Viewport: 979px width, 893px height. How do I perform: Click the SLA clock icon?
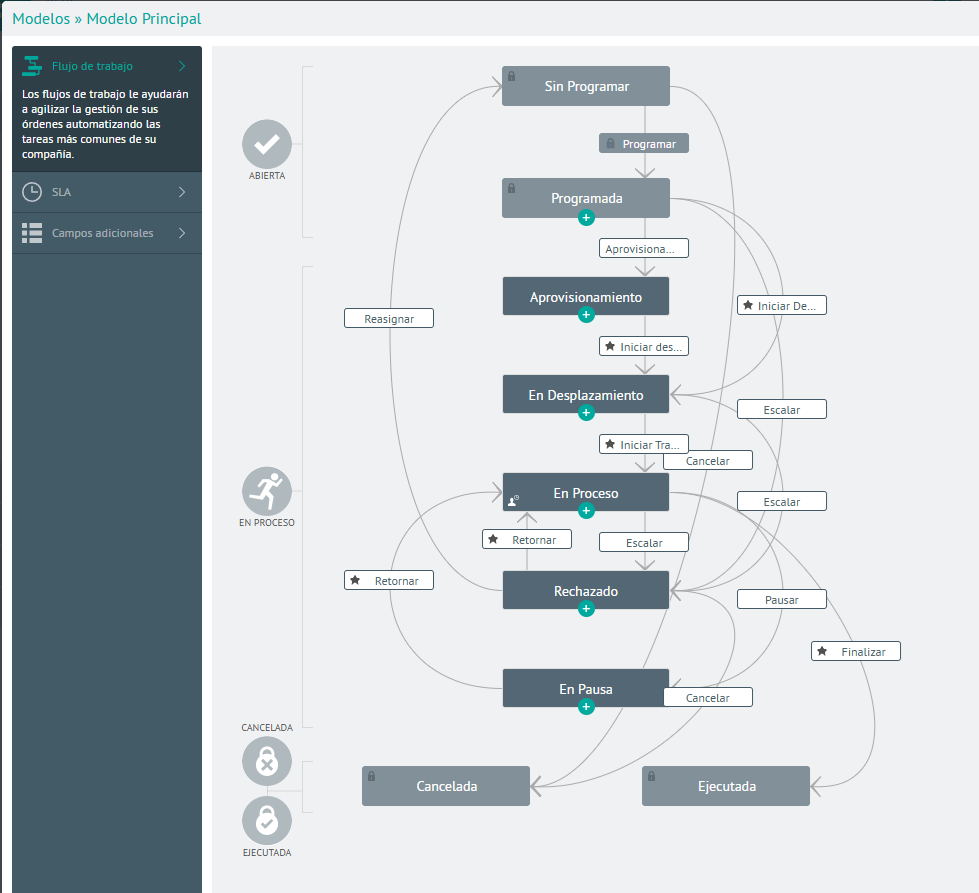click(32, 192)
